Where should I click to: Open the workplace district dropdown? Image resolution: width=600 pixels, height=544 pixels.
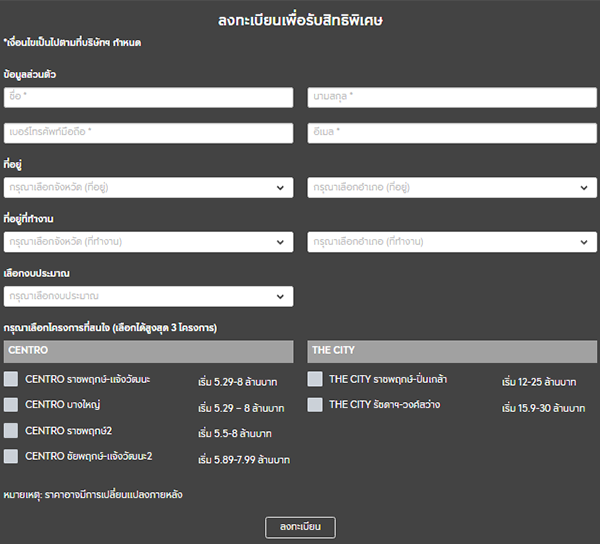point(452,242)
